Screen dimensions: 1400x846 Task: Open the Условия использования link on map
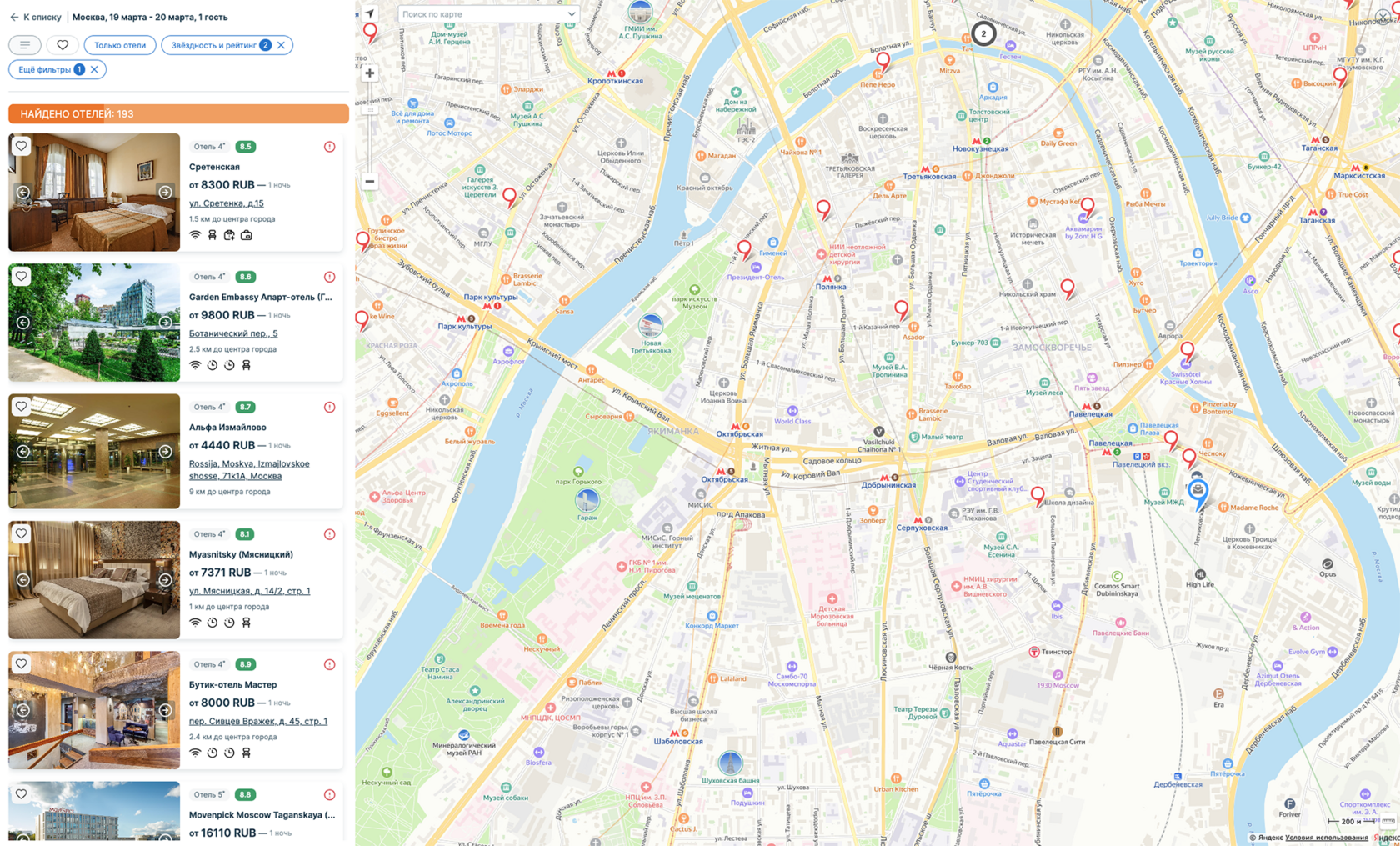[1326, 838]
